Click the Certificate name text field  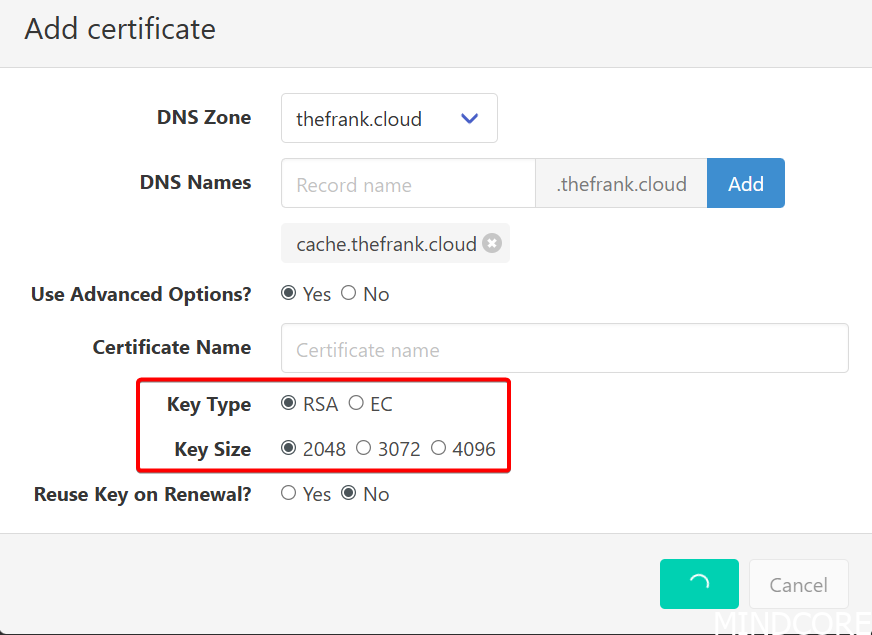click(564, 349)
